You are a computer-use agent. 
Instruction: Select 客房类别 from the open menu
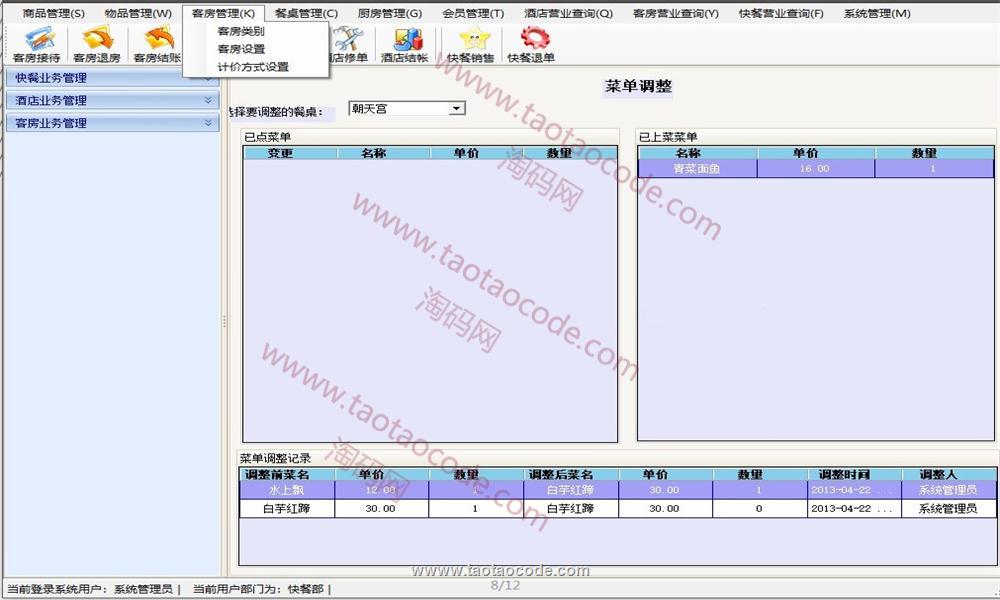[x=241, y=31]
